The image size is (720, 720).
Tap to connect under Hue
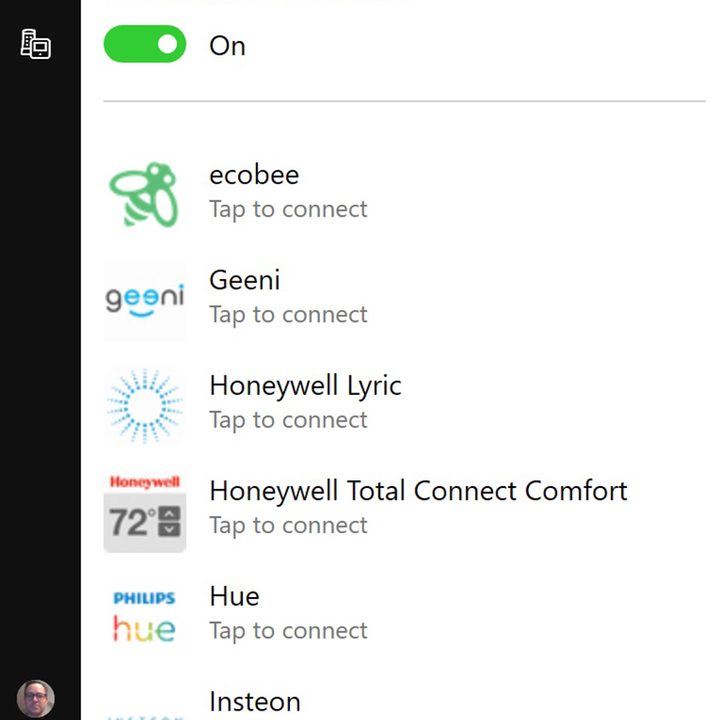288,631
